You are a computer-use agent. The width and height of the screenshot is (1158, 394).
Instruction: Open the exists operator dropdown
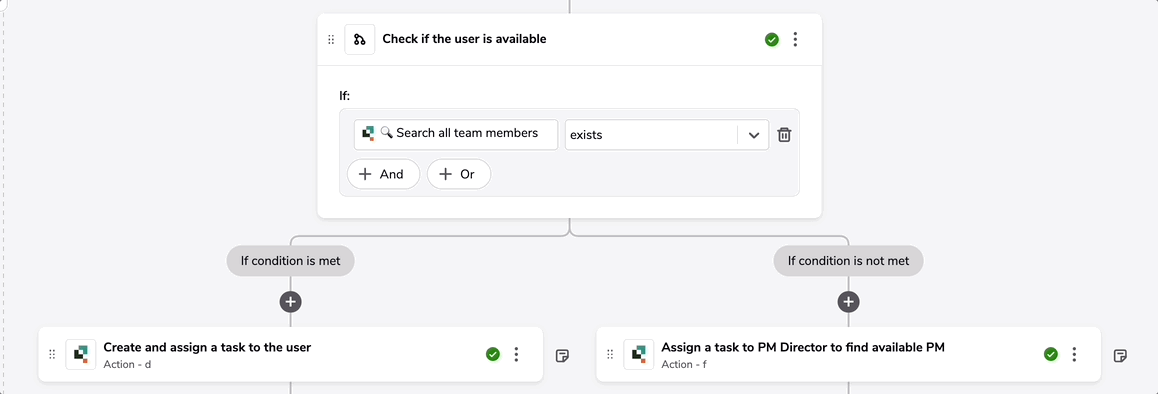pos(667,135)
